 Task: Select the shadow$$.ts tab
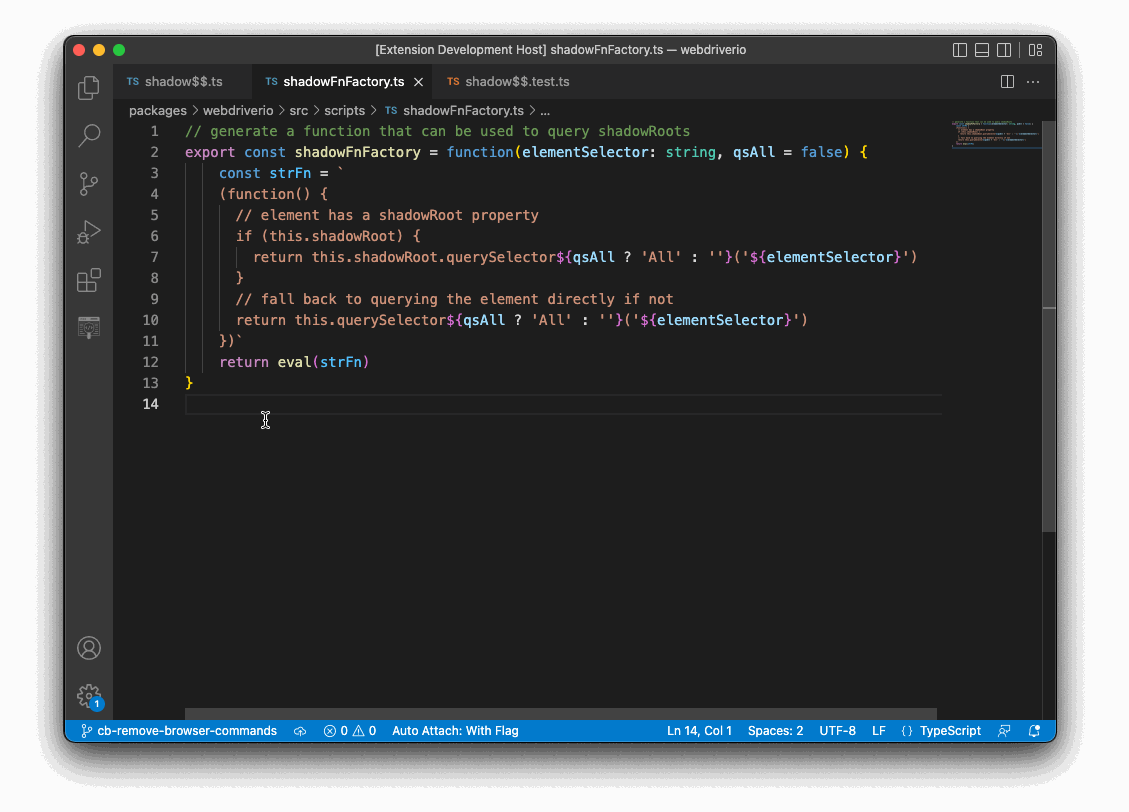(185, 82)
